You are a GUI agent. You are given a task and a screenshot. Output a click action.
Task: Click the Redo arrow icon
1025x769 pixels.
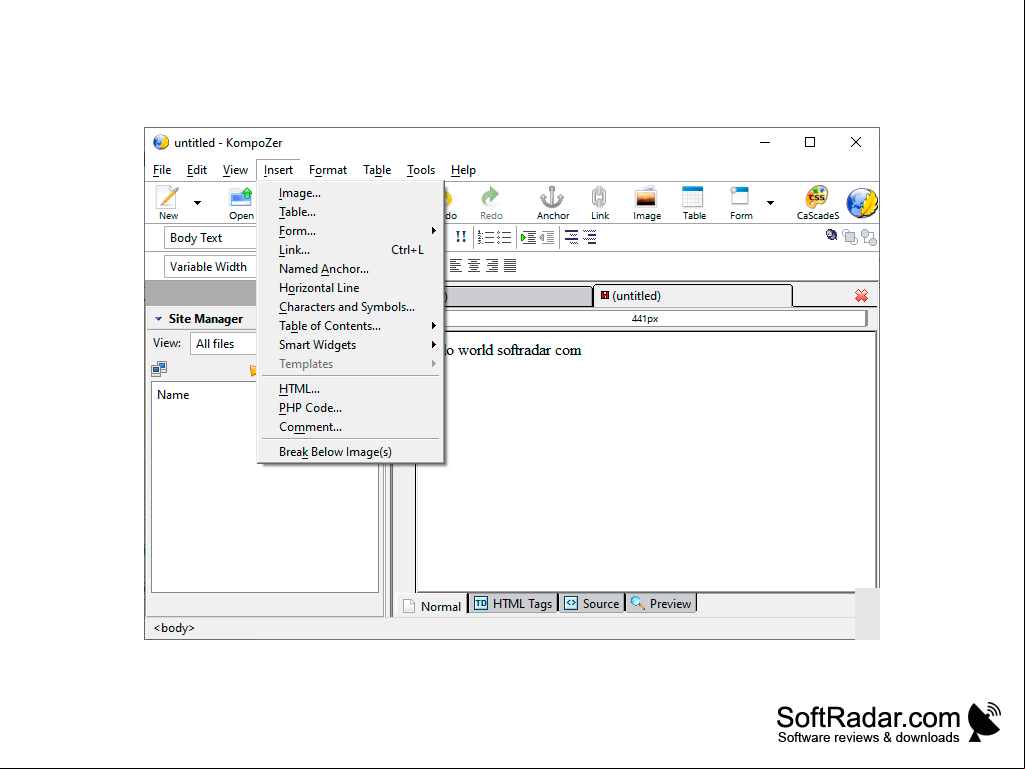coord(490,197)
